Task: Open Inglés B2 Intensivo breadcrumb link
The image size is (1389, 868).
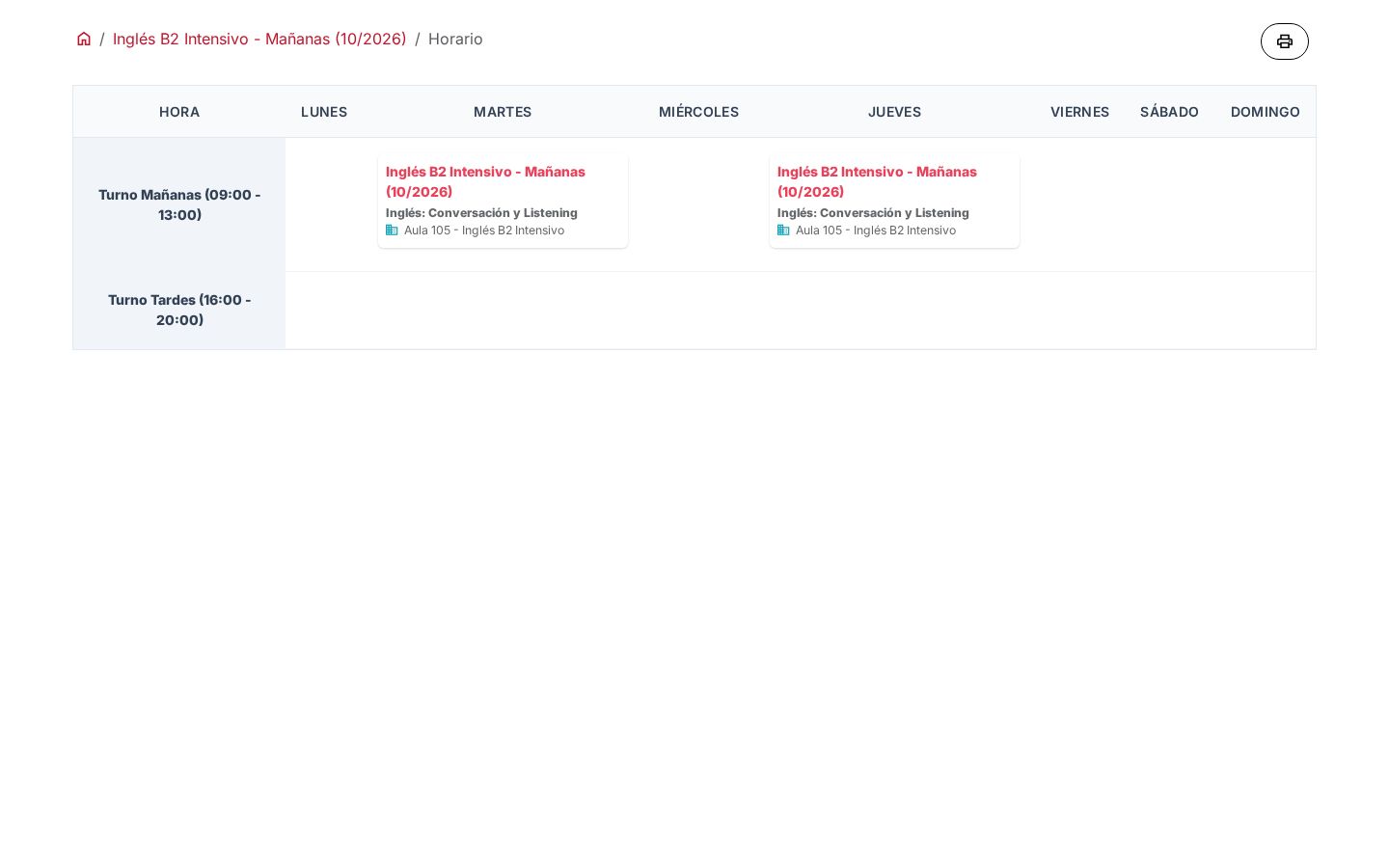Action: [x=259, y=39]
